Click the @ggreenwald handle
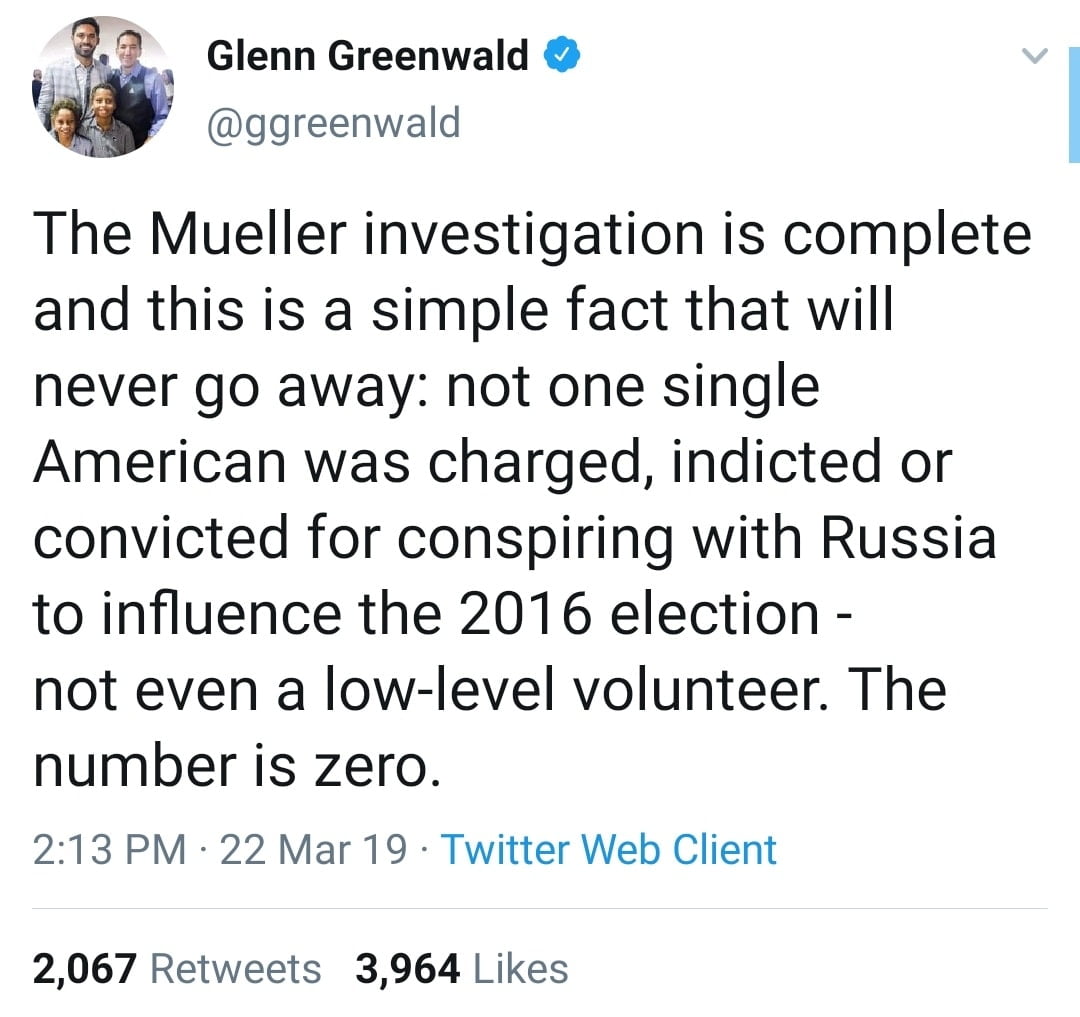 click(x=333, y=123)
